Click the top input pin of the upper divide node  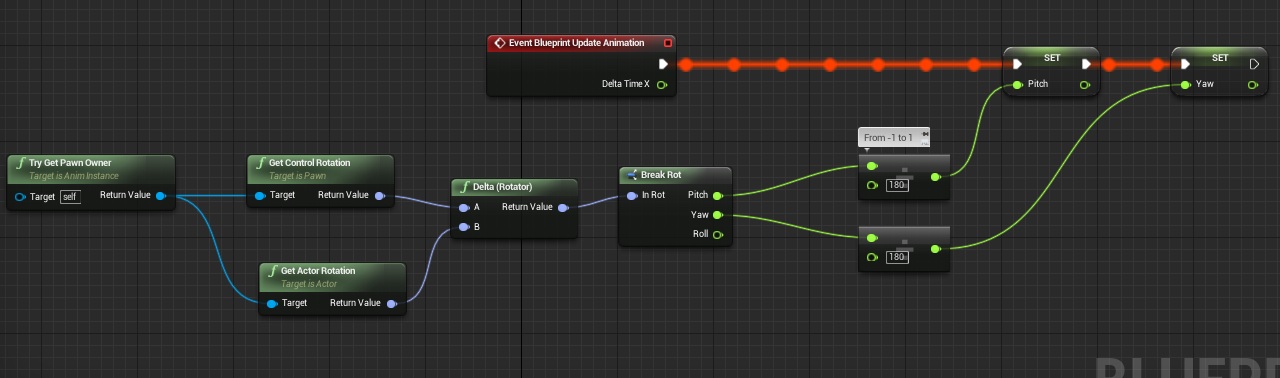click(872, 166)
